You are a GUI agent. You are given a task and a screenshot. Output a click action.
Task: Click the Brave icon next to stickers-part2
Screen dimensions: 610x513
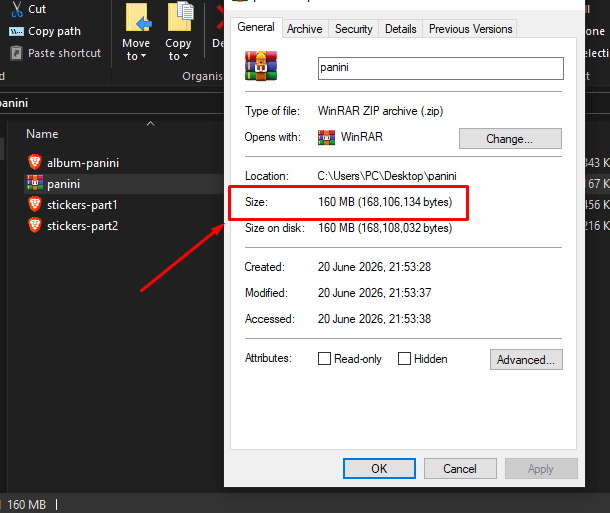pos(35,225)
